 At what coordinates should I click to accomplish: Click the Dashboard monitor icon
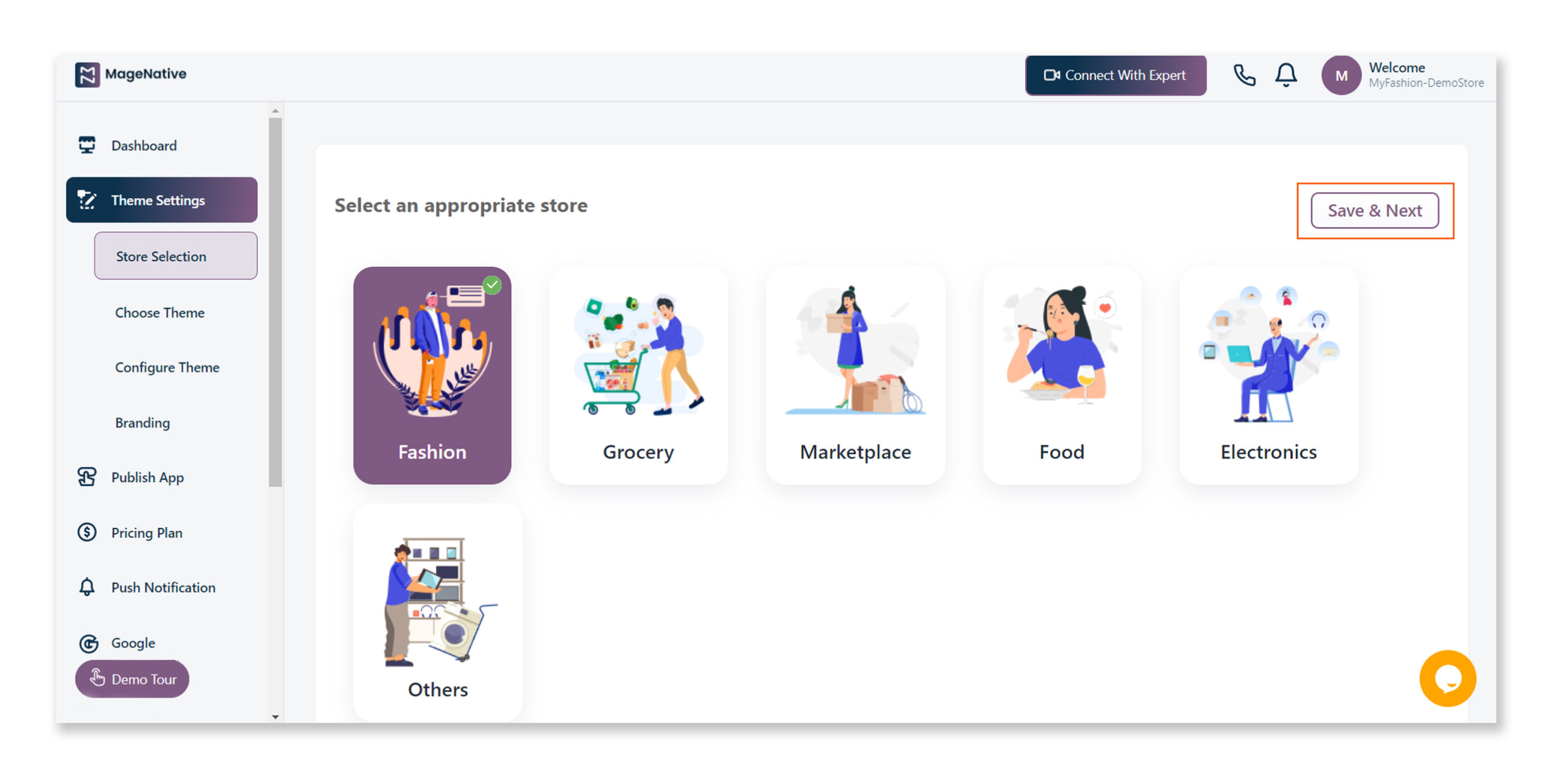coord(87,145)
